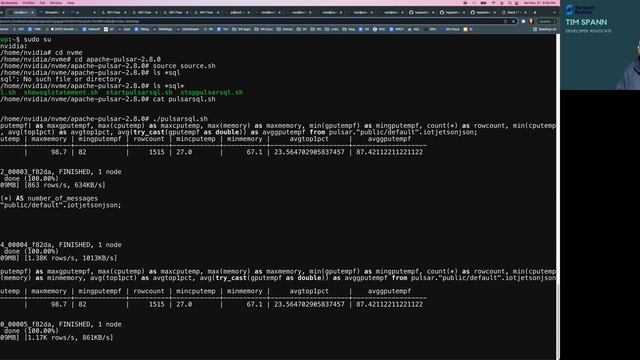The height and width of the screenshot is (360, 640).
Task: Click '4_00004_f82da, FINISHED, 1 node' status line
Action: tap(61, 245)
